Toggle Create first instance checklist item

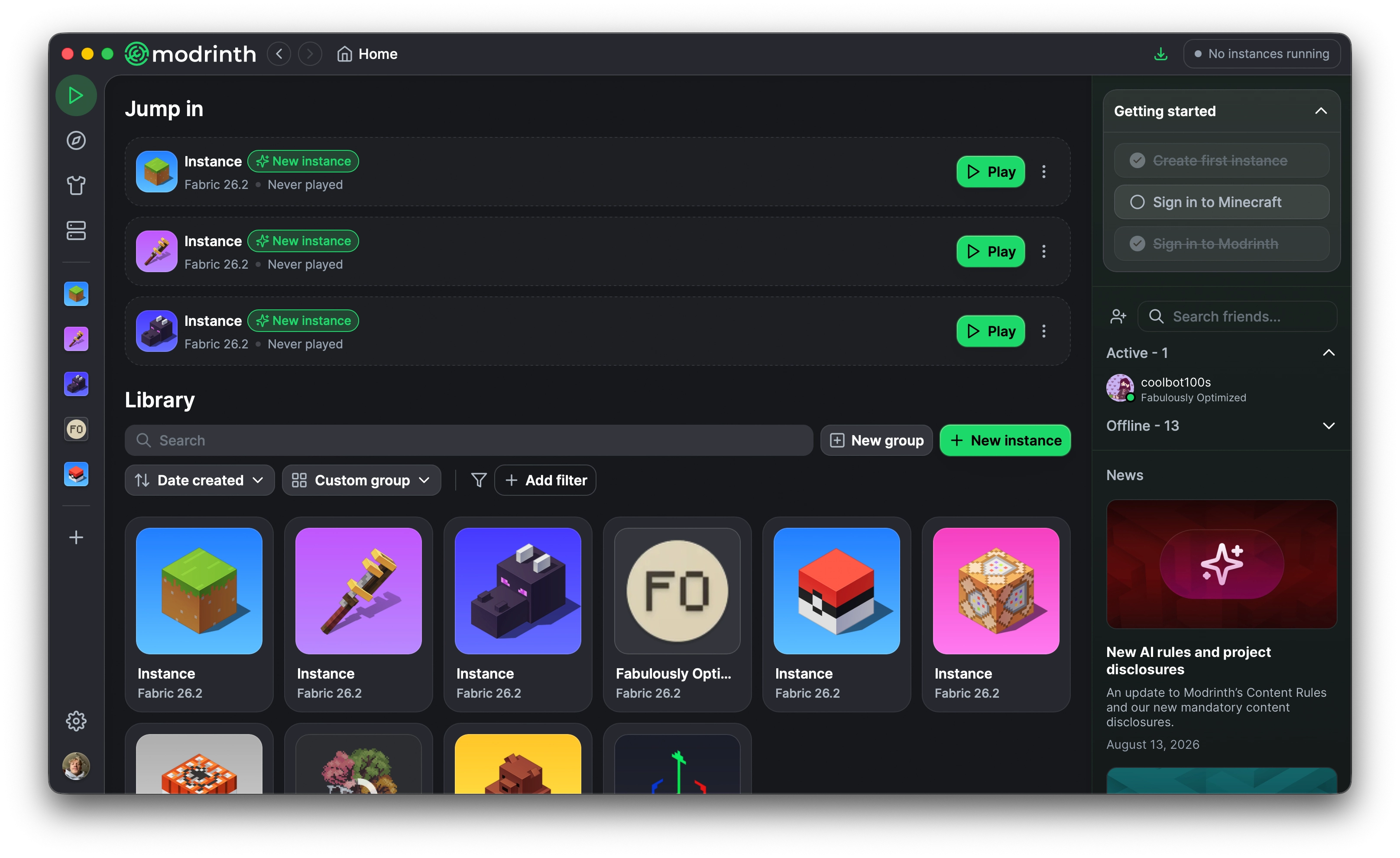point(1222,160)
